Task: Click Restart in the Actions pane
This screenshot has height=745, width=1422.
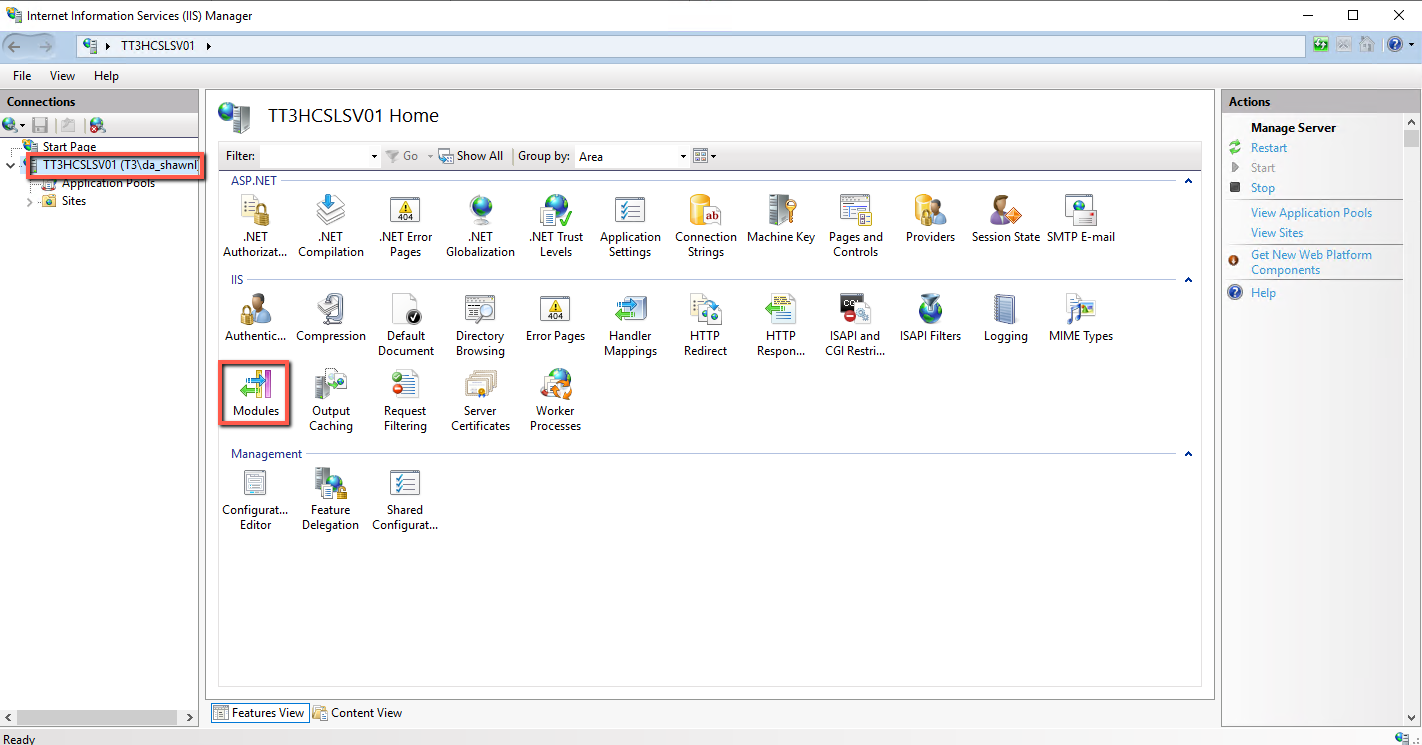Action: (x=1269, y=148)
